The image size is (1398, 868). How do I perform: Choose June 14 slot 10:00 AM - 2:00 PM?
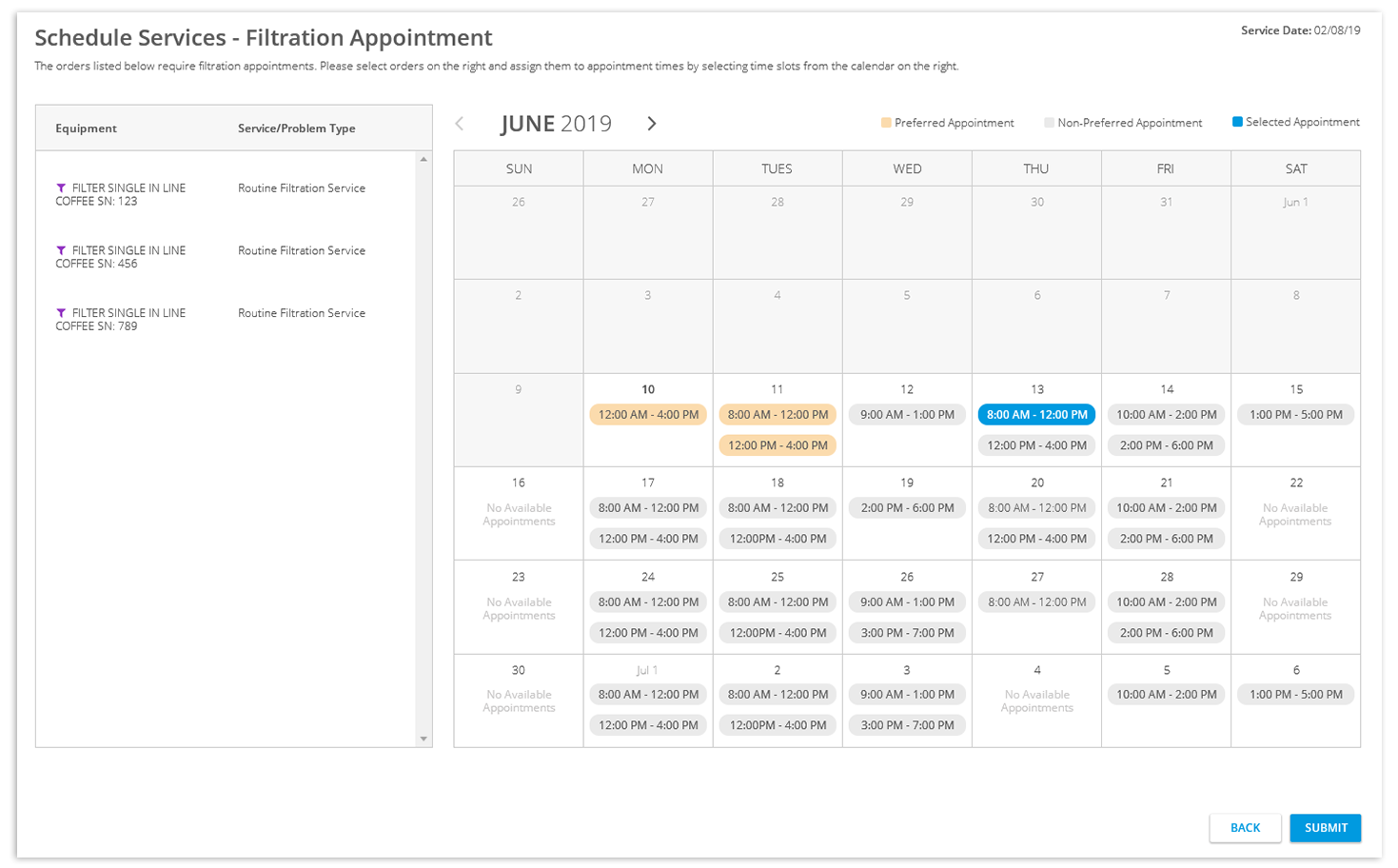coord(1166,415)
